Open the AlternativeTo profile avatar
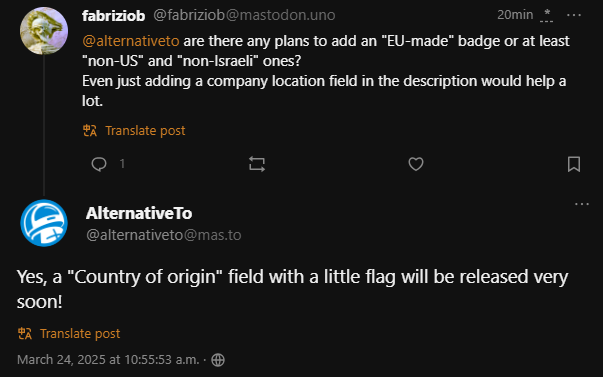This screenshot has width=603, height=377. click(x=44, y=223)
